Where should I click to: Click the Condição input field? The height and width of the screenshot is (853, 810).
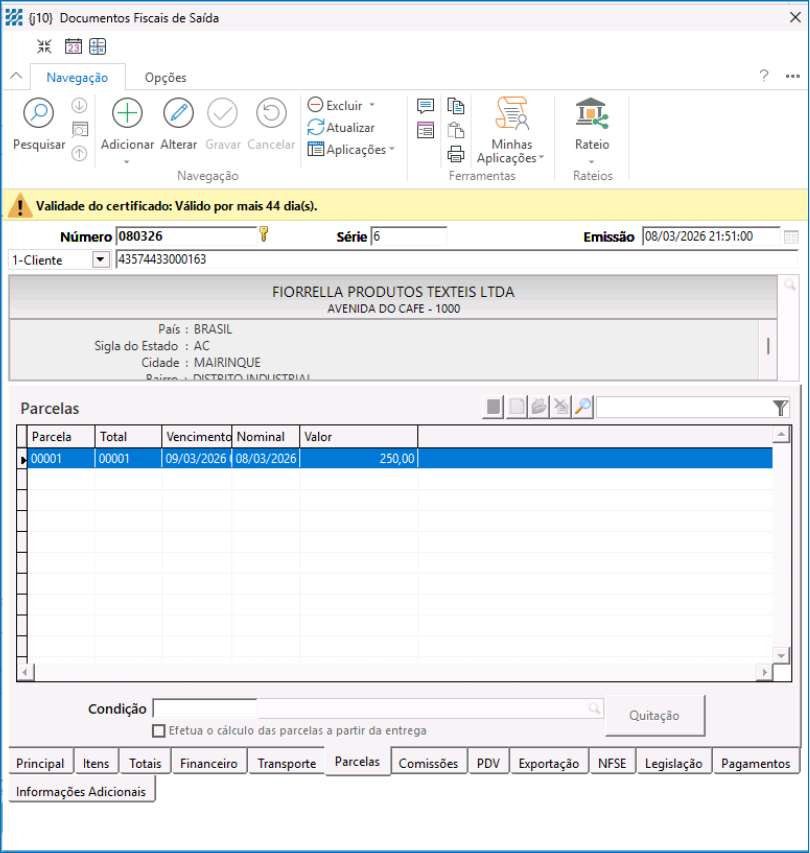pyautogui.click(x=204, y=709)
